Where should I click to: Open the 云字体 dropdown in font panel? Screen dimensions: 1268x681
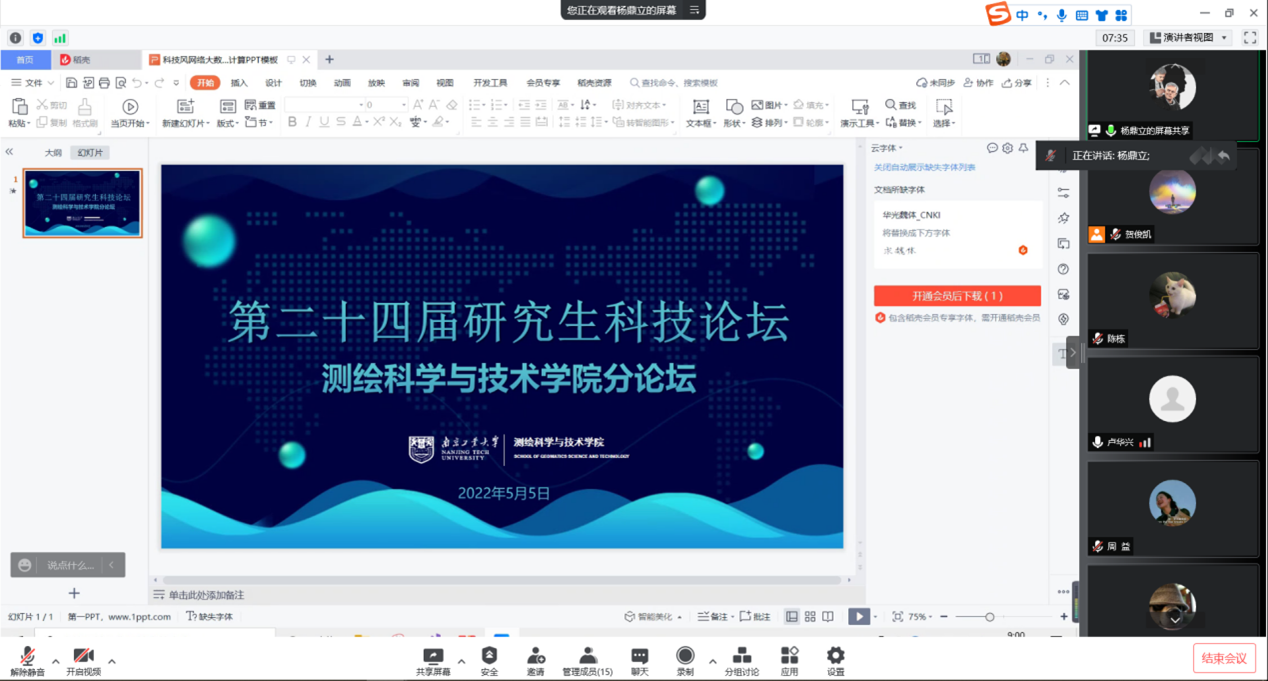coord(887,148)
